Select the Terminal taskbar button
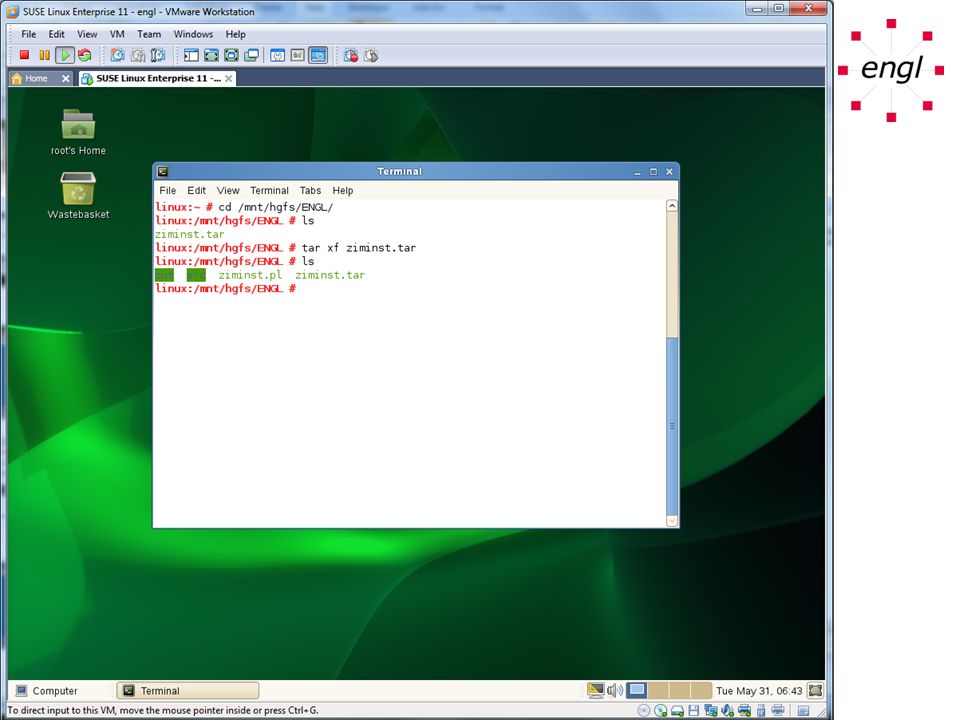Image resolution: width=960 pixels, height=720 pixels. [188, 691]
